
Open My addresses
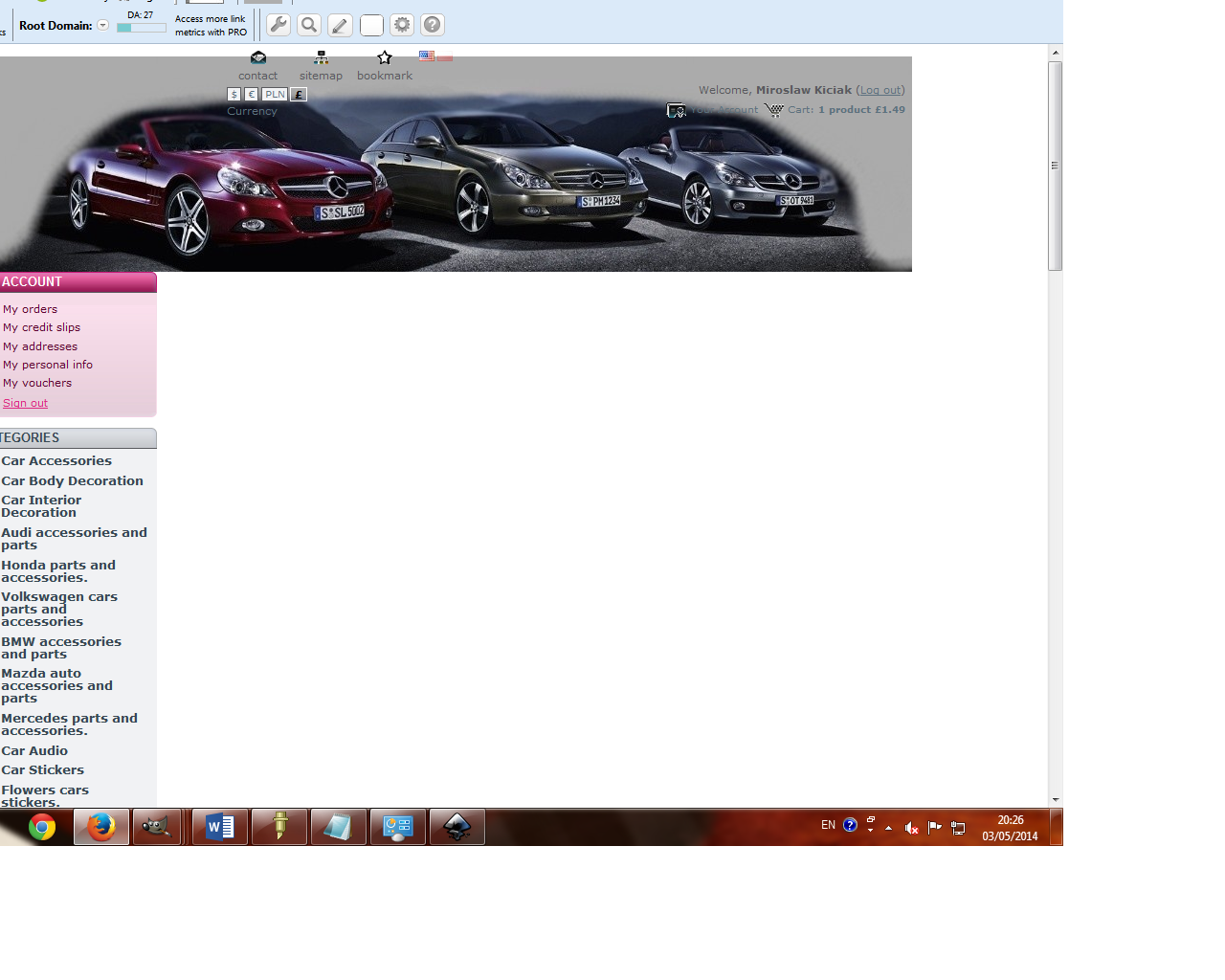40,346
